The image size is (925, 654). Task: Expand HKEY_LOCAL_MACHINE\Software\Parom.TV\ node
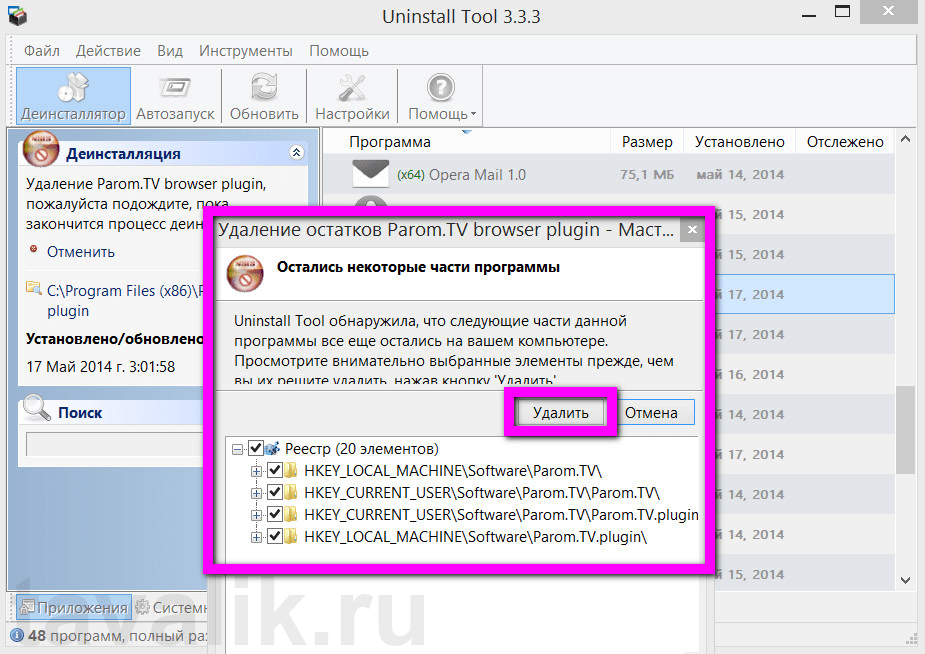click(x=256, y=471)
